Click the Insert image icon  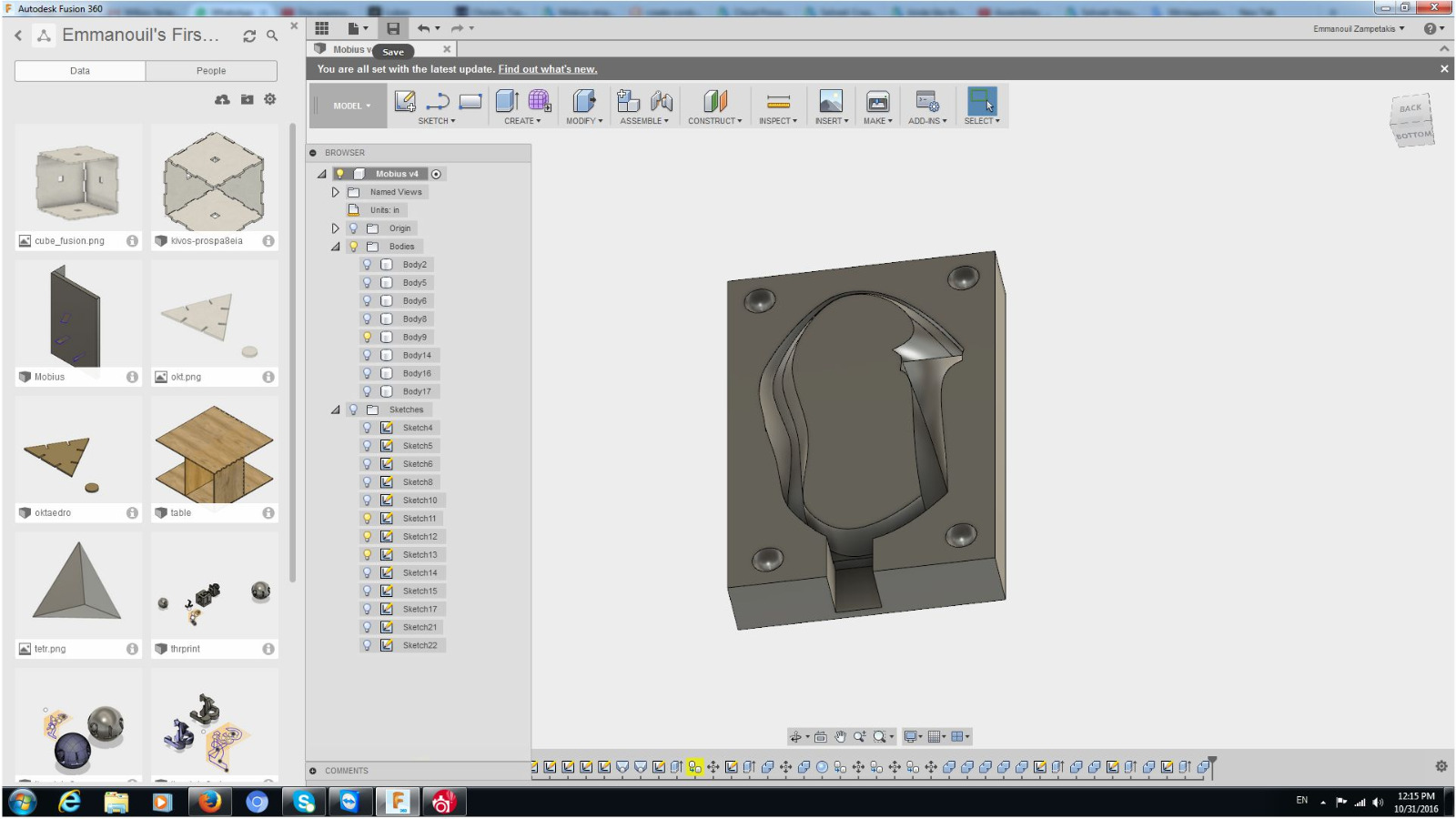[x=831, y=101]
